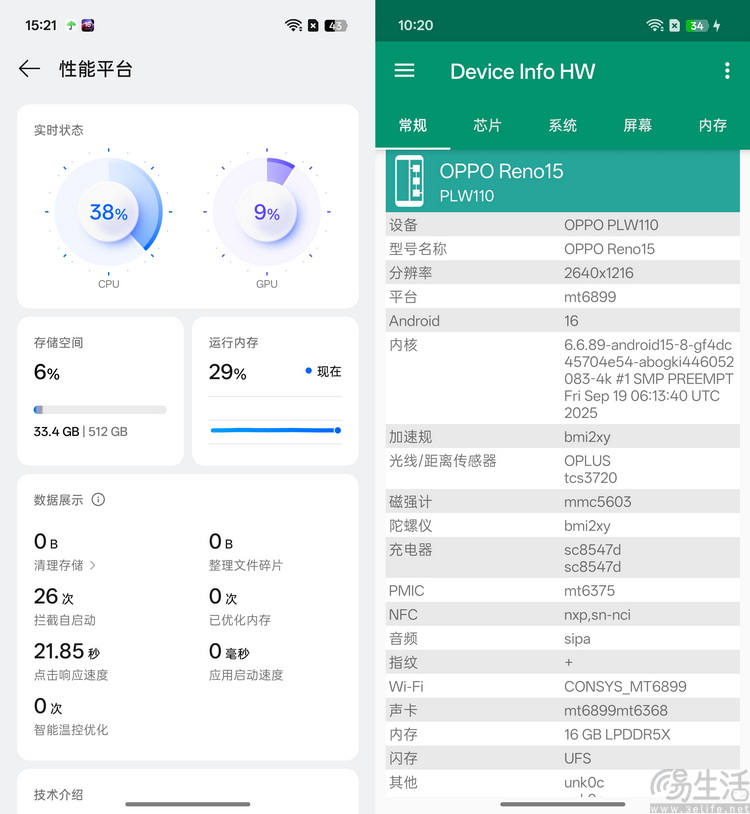Tap the Wi-Fi value CONSYS_MT6899
The width and height of the screenshot is (750, 814).
coord(625,686)
